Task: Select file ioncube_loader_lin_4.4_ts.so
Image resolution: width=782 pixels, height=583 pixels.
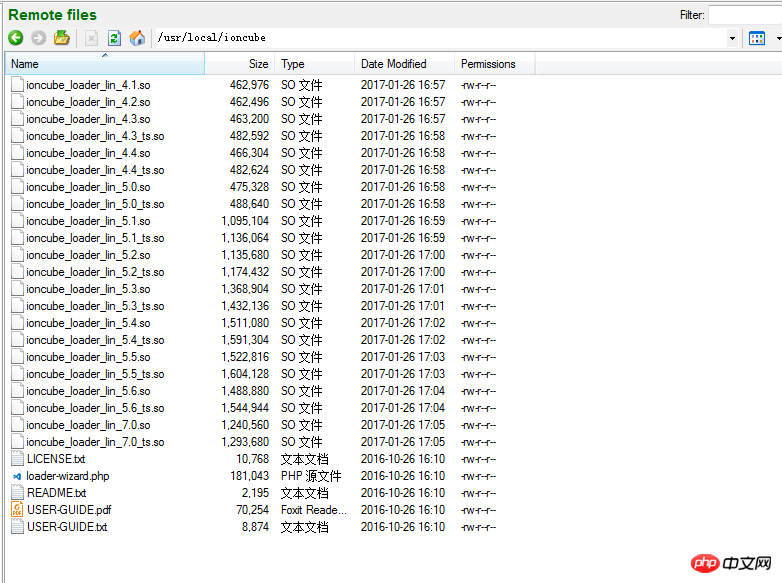Action: click(95, 170)
